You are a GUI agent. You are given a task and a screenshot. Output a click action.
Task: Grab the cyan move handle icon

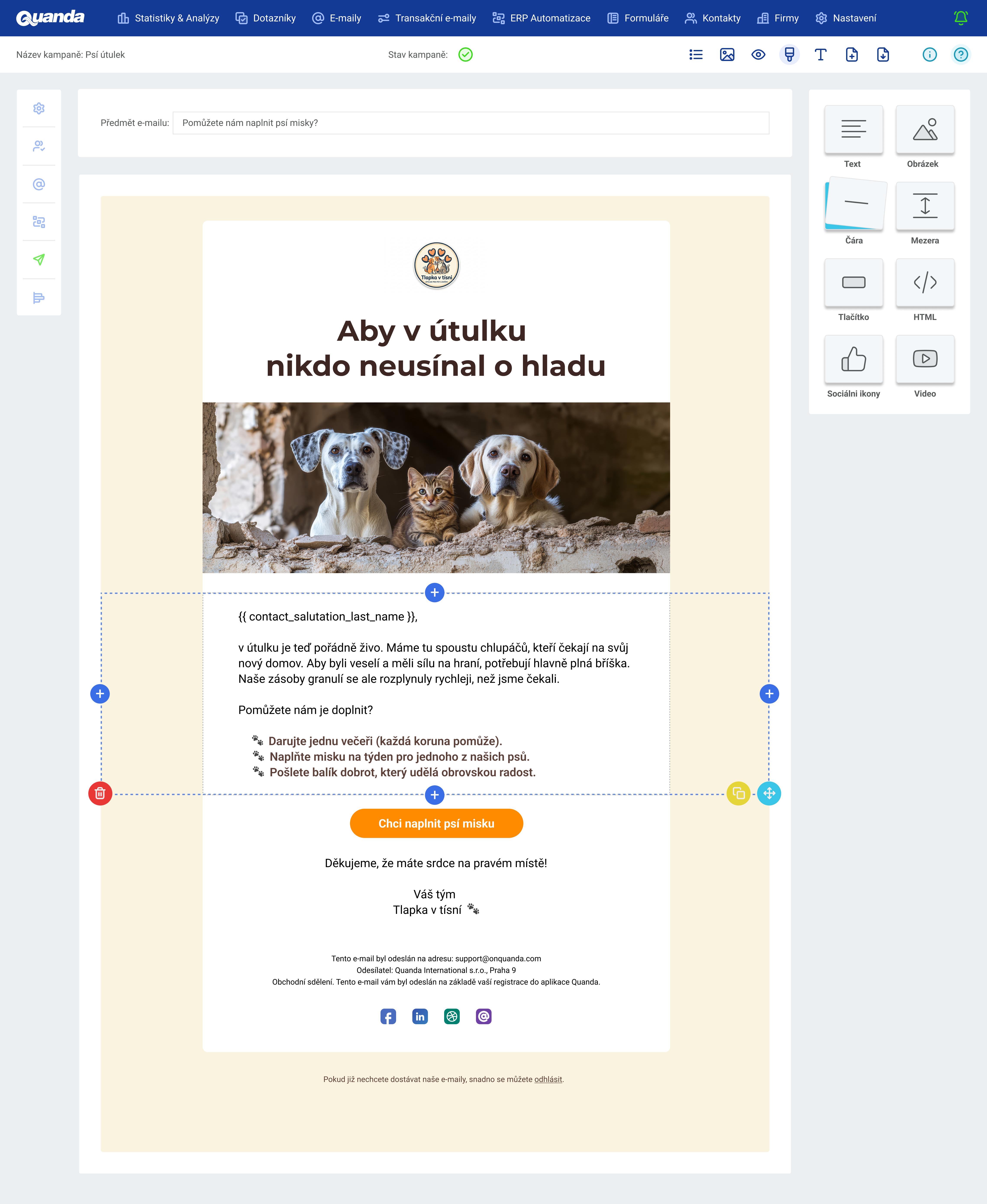point(769,793)
